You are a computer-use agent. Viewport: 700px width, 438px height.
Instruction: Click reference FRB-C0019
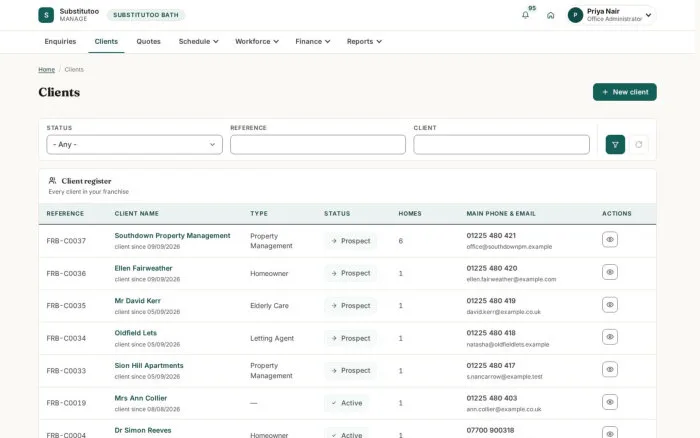point(66,403)
